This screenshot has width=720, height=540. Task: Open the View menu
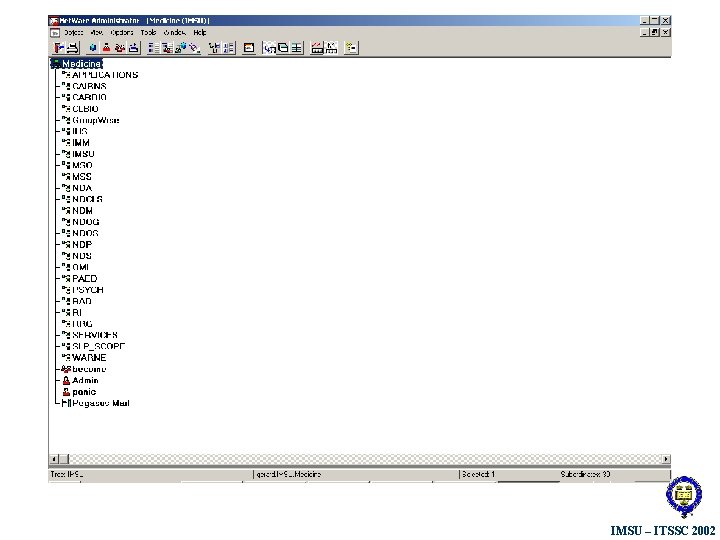(x=96, y=33)
